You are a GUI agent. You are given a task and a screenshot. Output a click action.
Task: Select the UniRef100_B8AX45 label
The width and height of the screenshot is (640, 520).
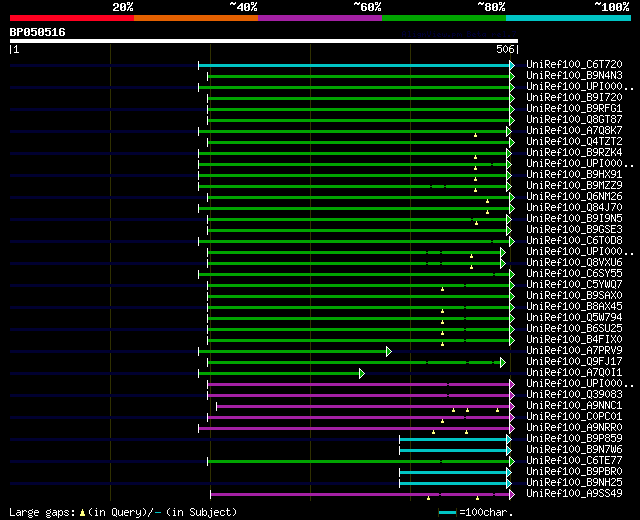click(x=574, y=307)
